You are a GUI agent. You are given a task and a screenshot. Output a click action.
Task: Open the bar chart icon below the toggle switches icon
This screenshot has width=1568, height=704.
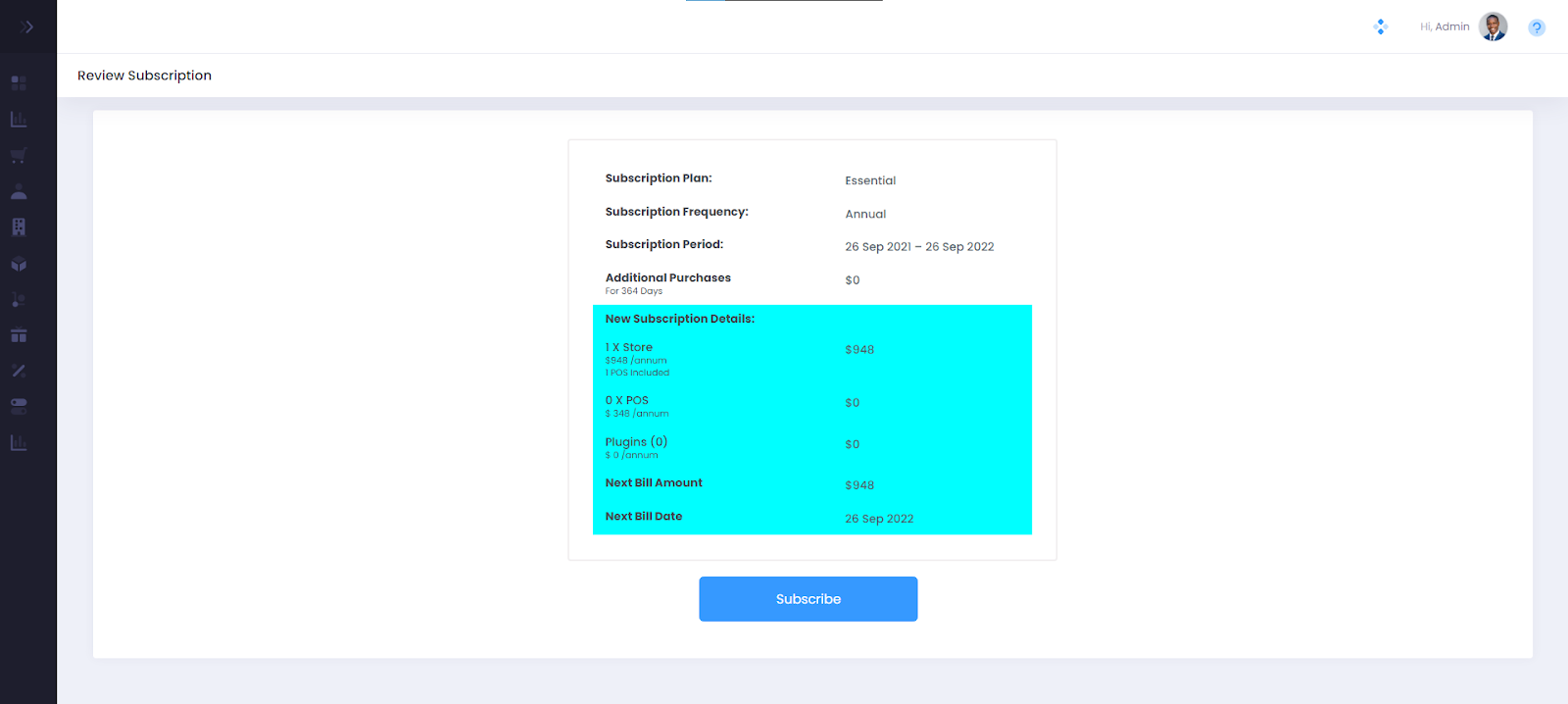coord(19,443)
